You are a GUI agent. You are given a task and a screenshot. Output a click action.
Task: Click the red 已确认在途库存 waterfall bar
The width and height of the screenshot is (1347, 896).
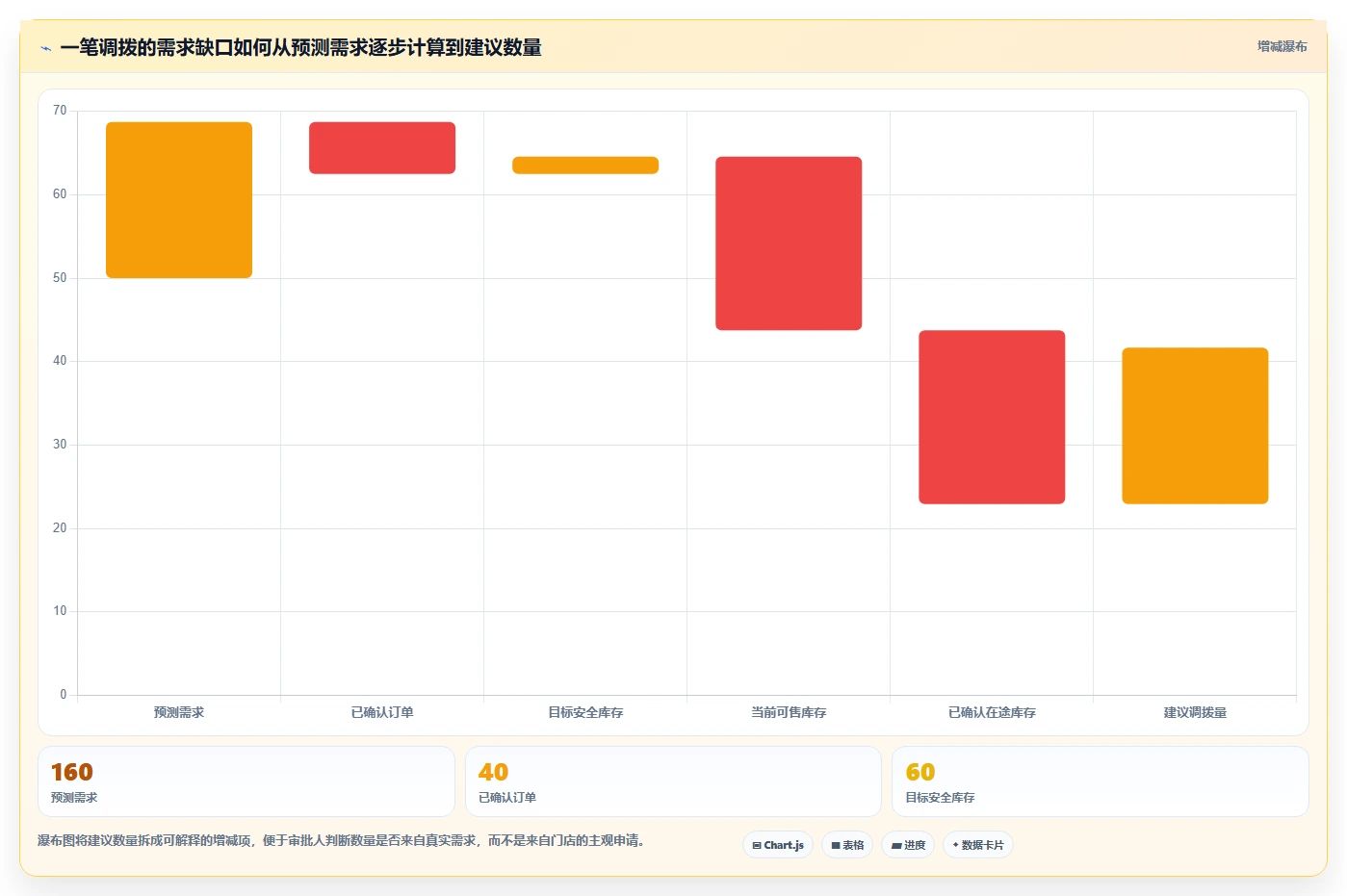992,417
